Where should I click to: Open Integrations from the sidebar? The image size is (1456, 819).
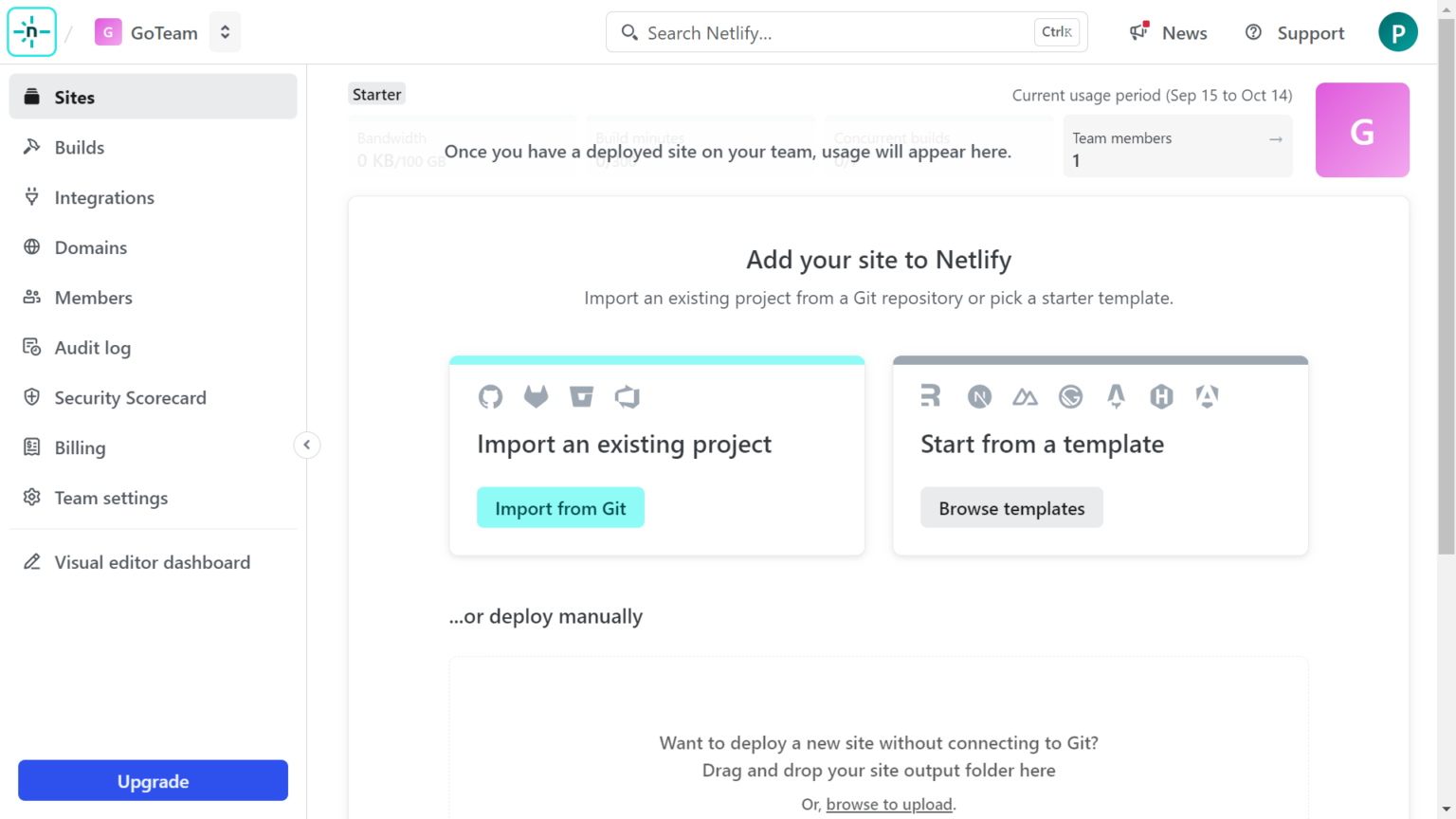(x=104, y=197)
